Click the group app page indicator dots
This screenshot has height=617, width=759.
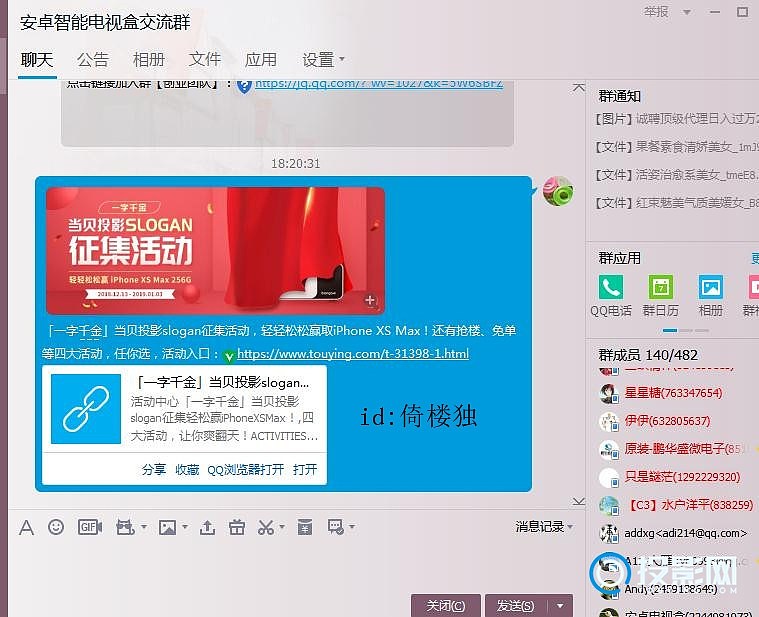click(686, 331)
